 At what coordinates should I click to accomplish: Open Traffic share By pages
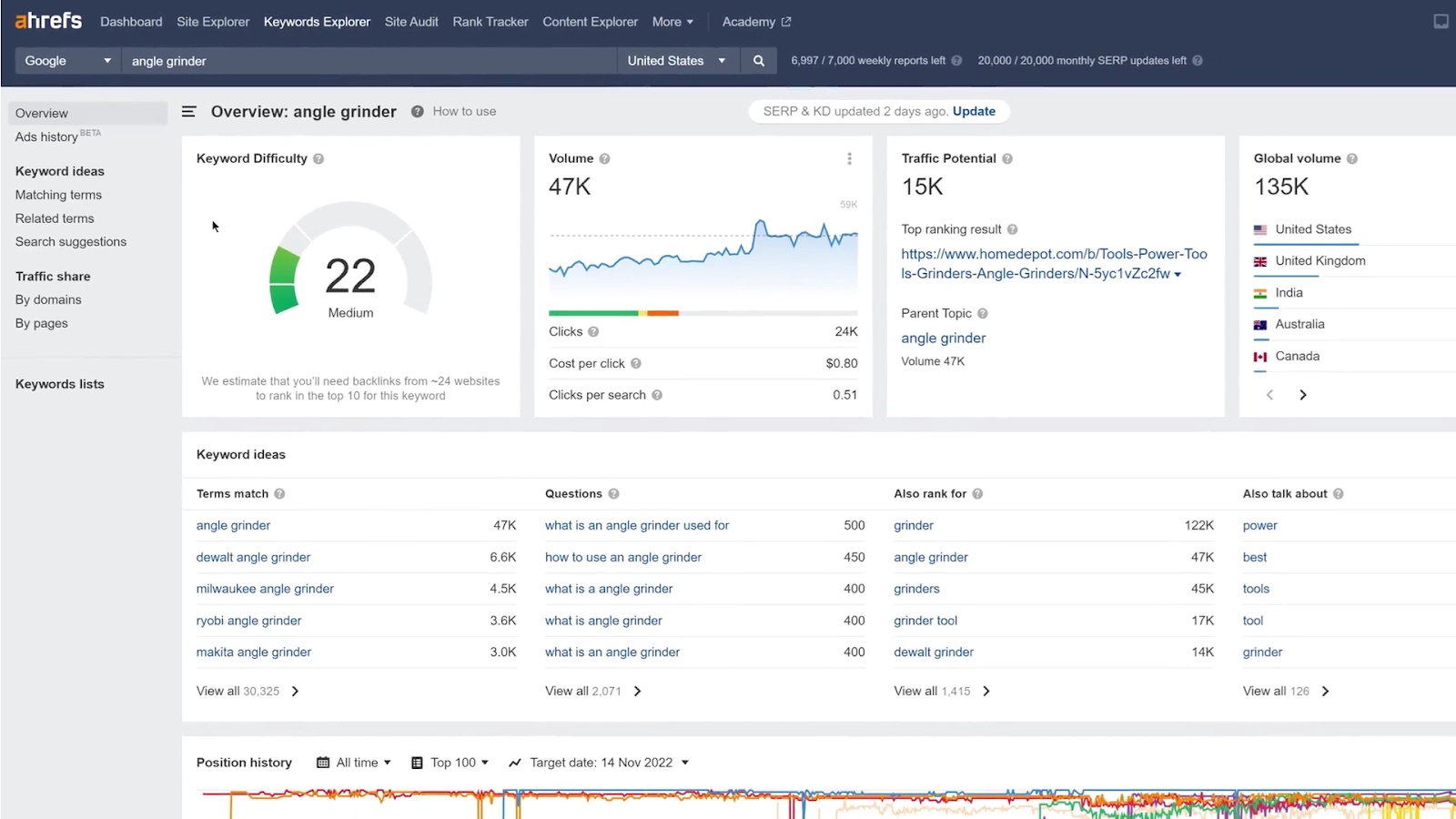[x=42, y=323]
